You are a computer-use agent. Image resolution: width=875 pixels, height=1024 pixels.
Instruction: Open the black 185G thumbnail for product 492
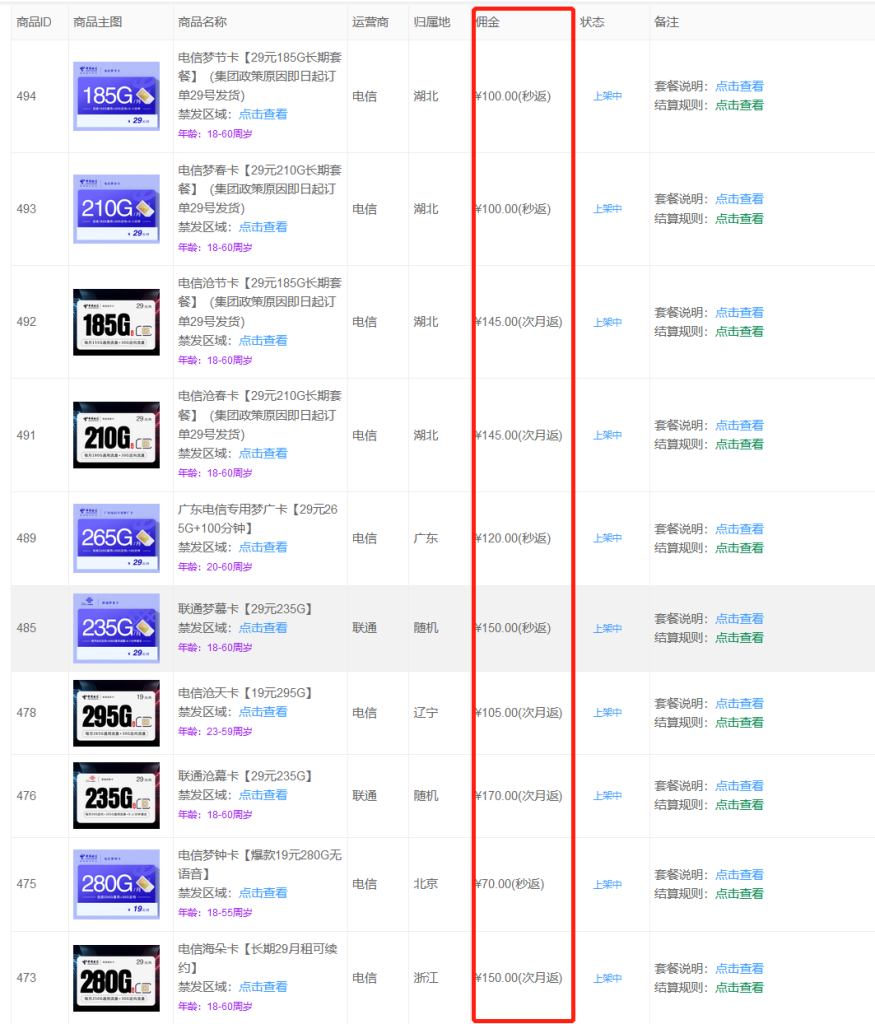[116, 322]
